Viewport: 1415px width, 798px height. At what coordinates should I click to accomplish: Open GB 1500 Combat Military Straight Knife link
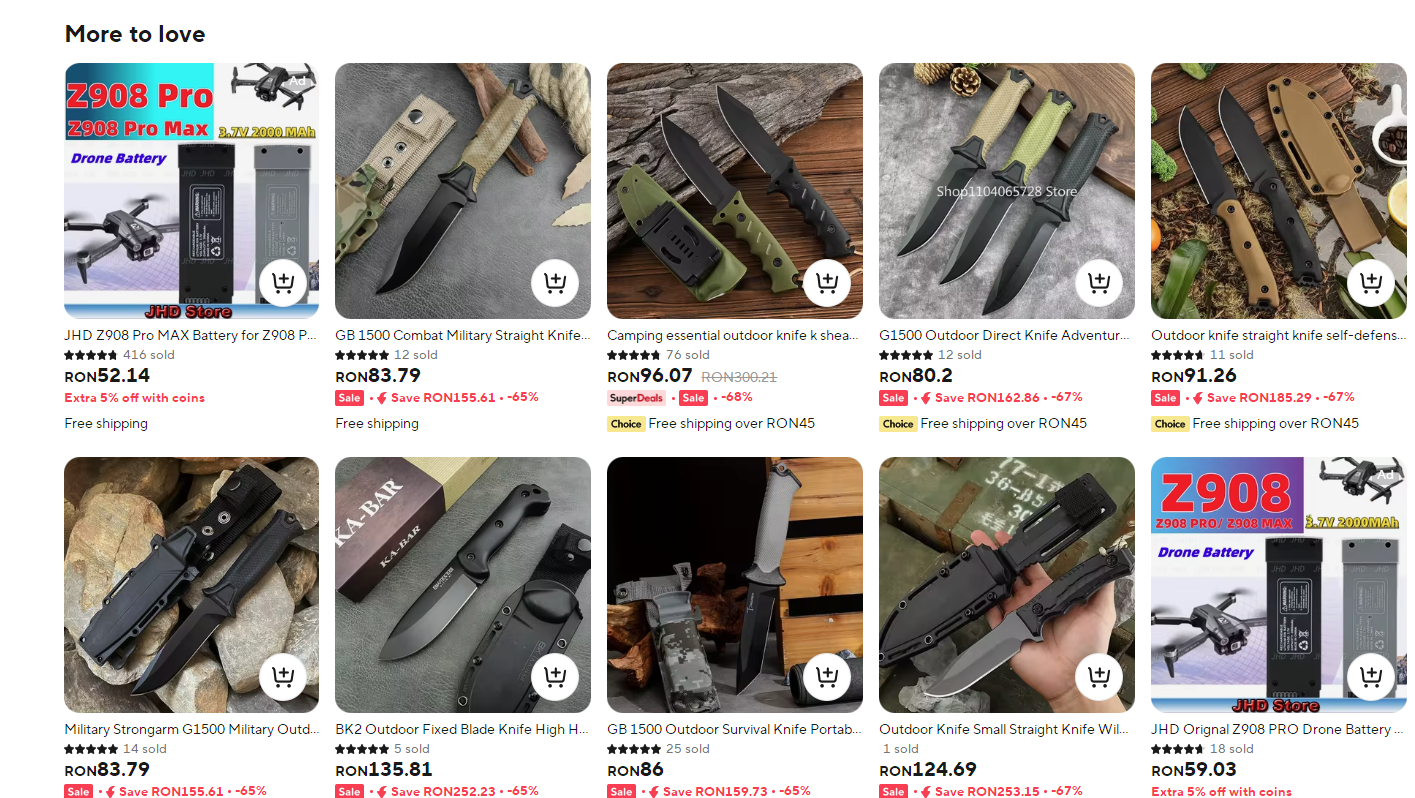click(463, 336)
